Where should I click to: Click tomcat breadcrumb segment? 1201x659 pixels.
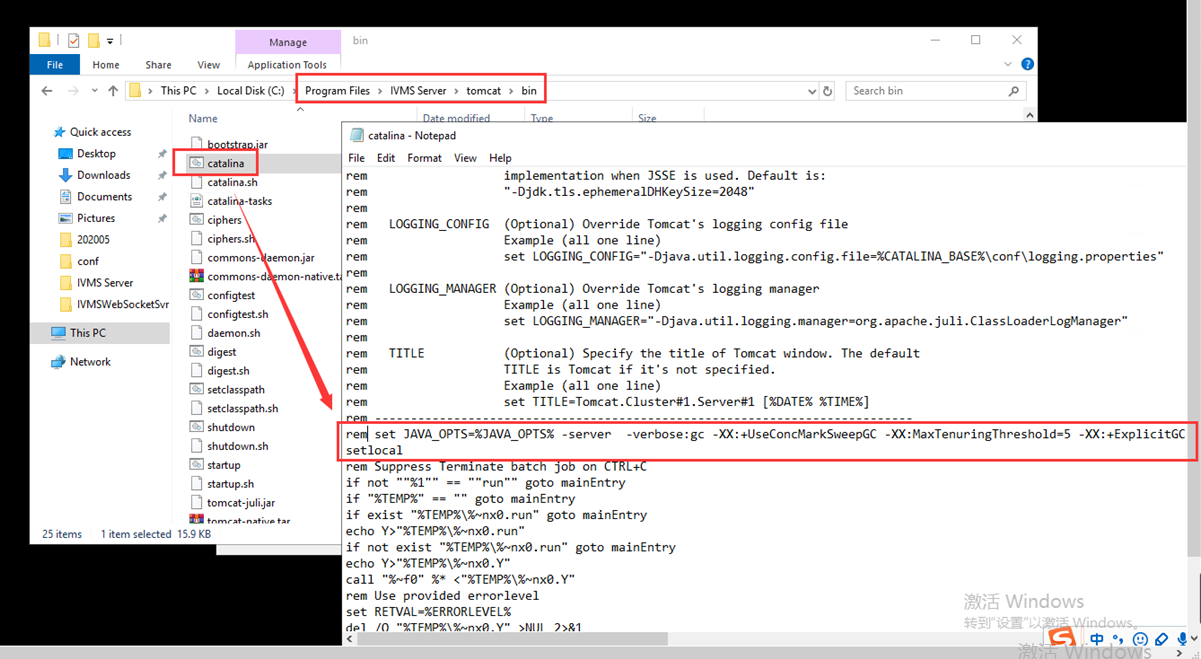coord(484,91)
